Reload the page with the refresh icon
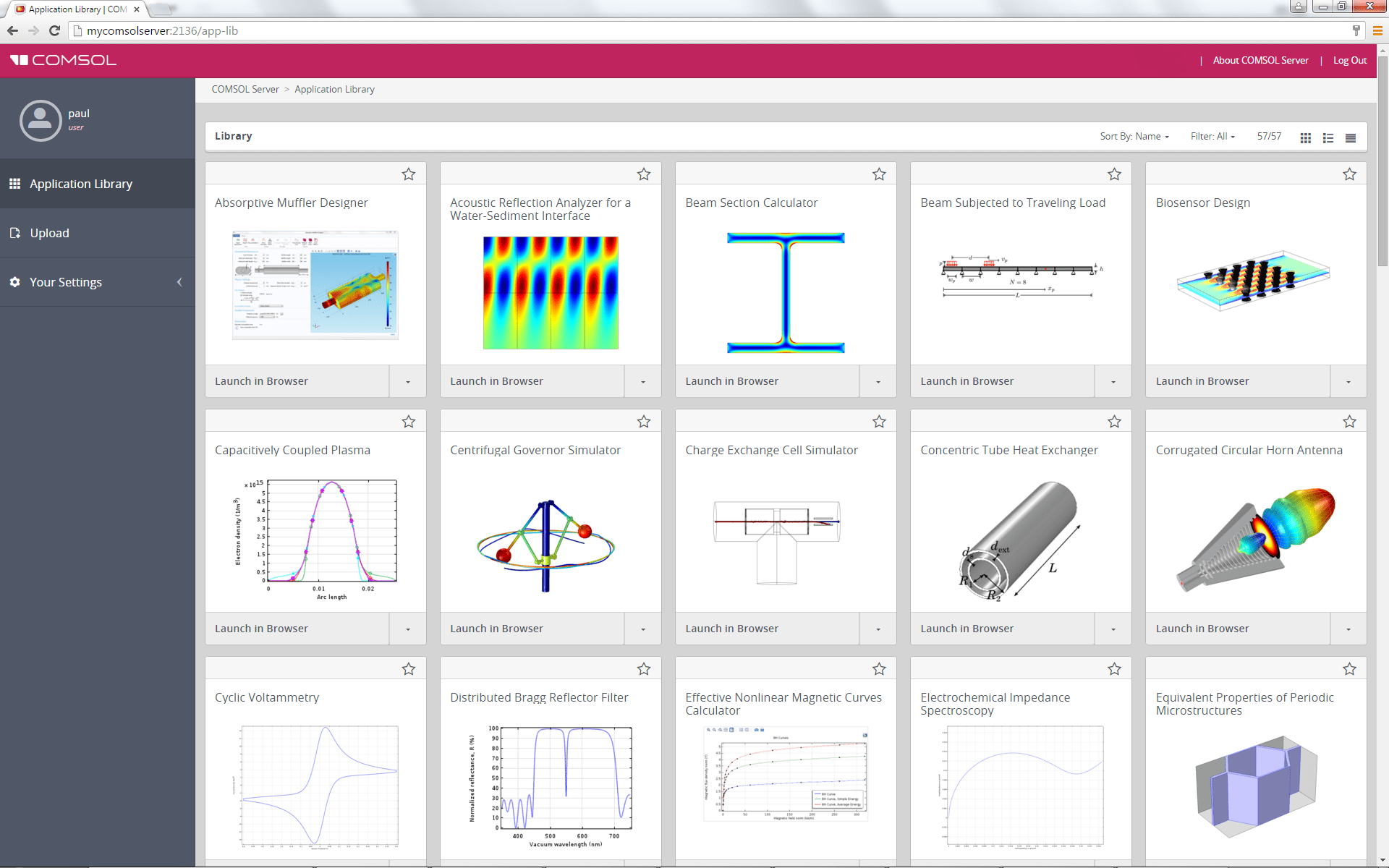 [54, 30]
